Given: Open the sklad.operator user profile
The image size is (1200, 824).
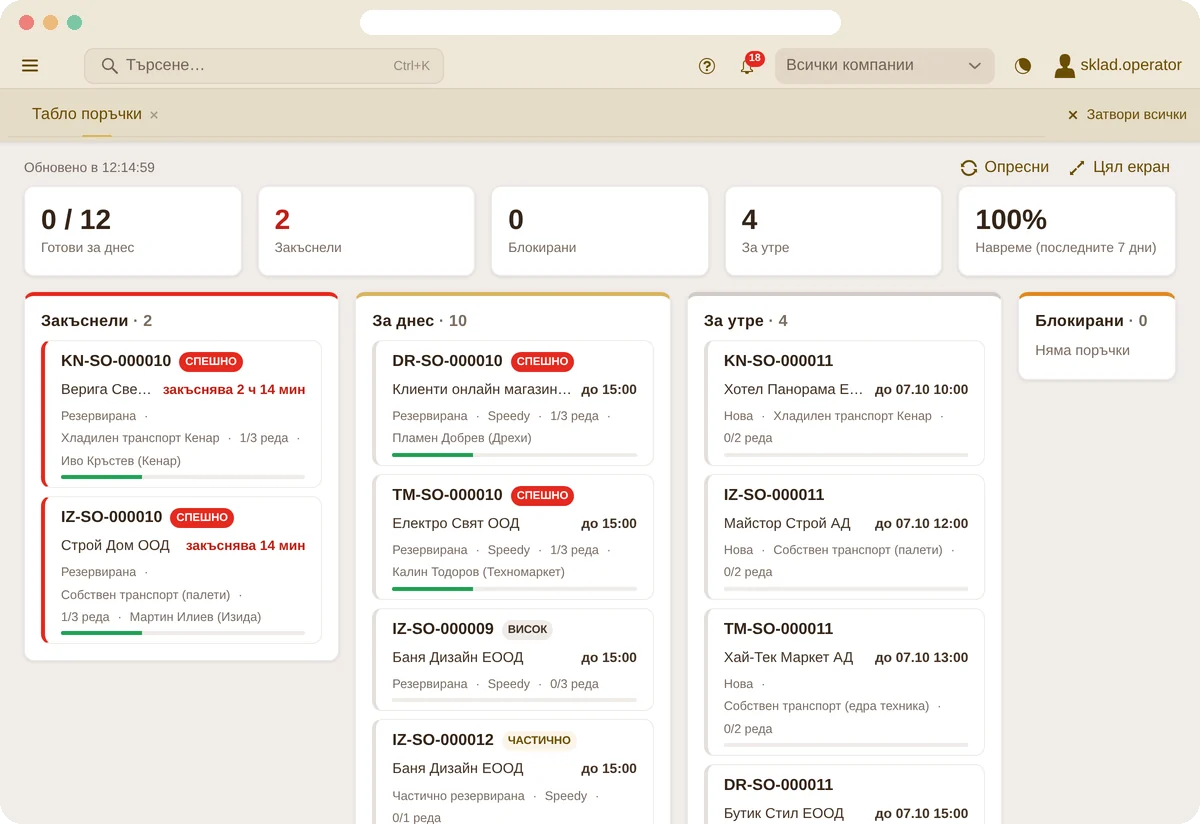Looking at the screenshot, I should 1118,65.
